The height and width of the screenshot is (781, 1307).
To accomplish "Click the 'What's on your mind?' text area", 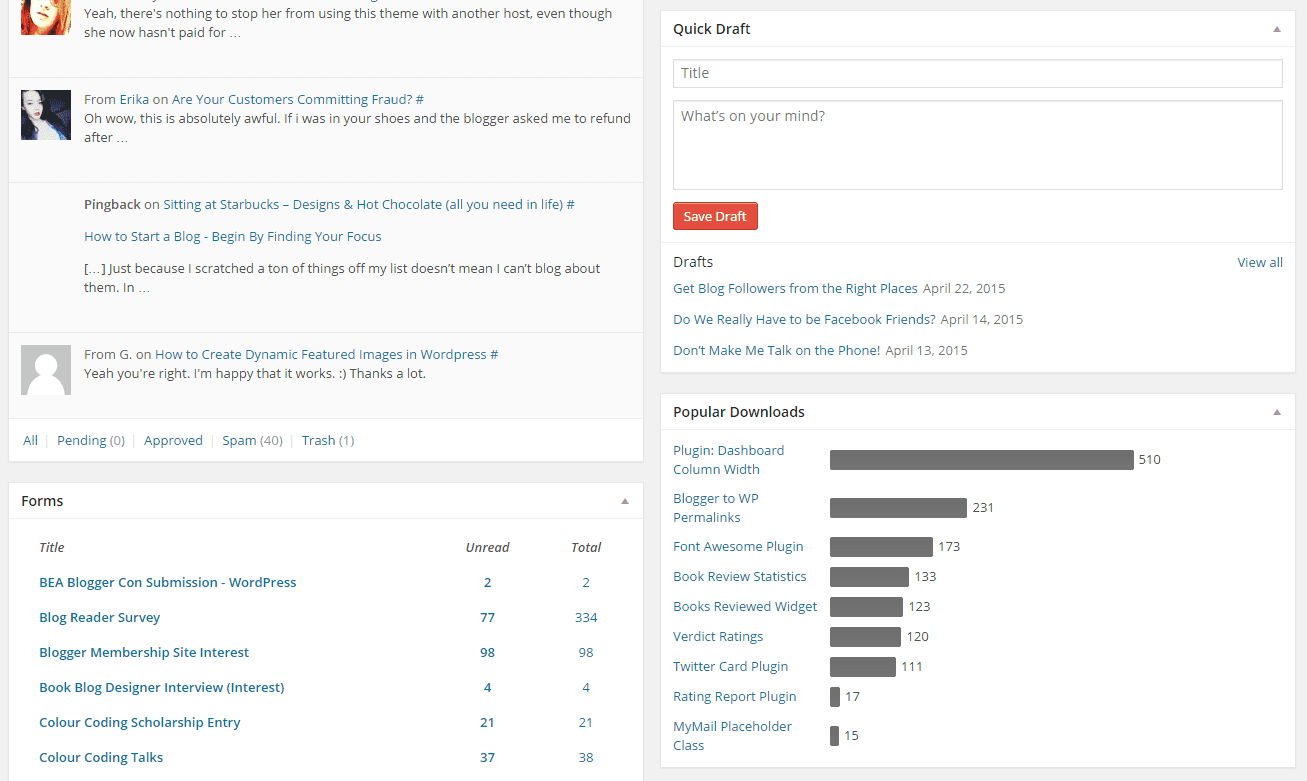I will tap(977, 145).
